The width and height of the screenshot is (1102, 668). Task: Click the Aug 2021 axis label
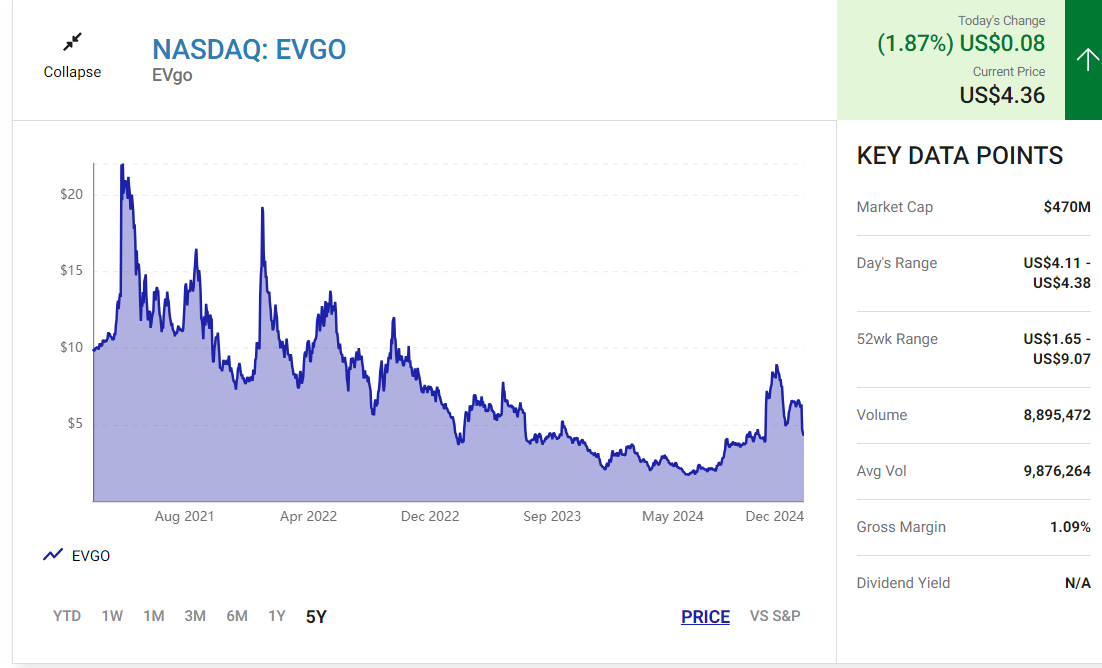184,516
